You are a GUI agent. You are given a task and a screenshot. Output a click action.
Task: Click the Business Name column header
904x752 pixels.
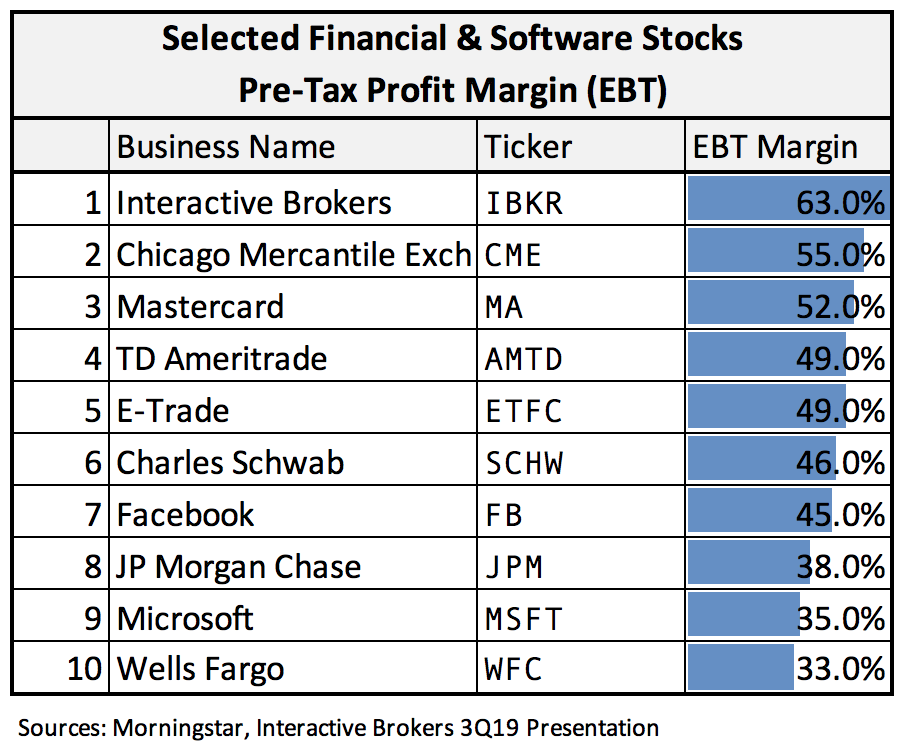click(293, 145)
